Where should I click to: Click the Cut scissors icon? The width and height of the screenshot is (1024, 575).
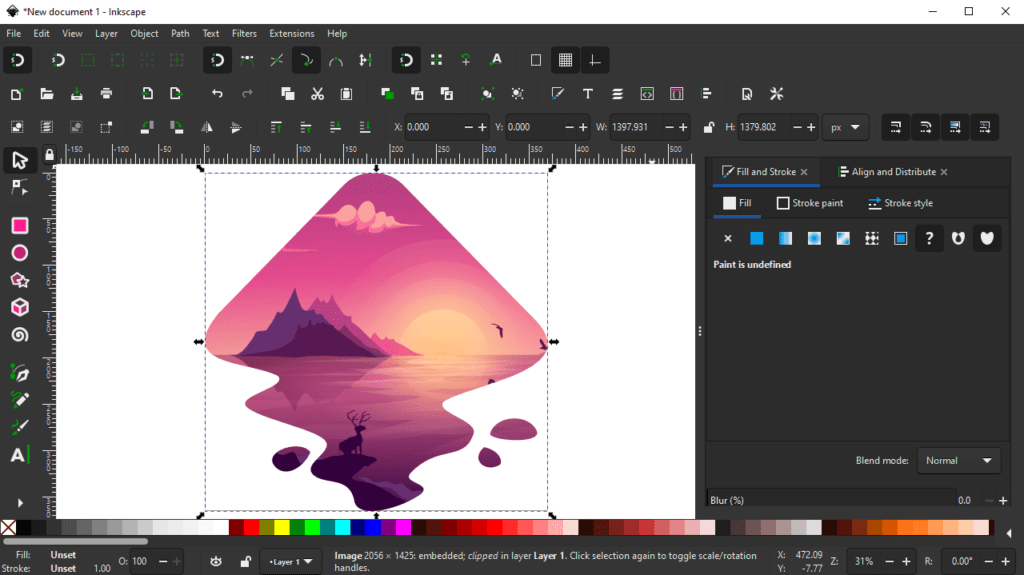(317, 94)
